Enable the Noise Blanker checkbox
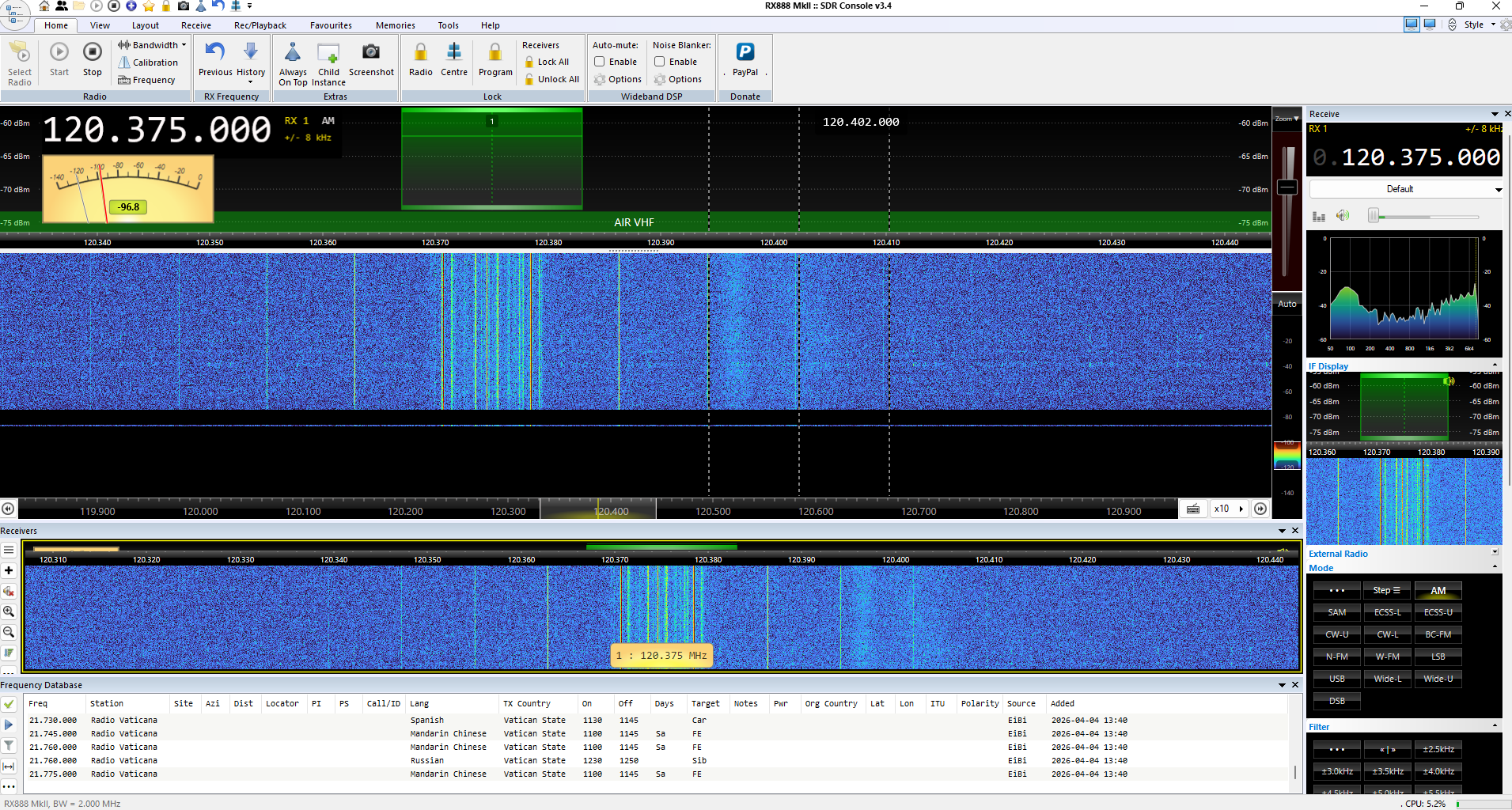1512x810 pixels. pyautogui.click(x=659, y=62)
